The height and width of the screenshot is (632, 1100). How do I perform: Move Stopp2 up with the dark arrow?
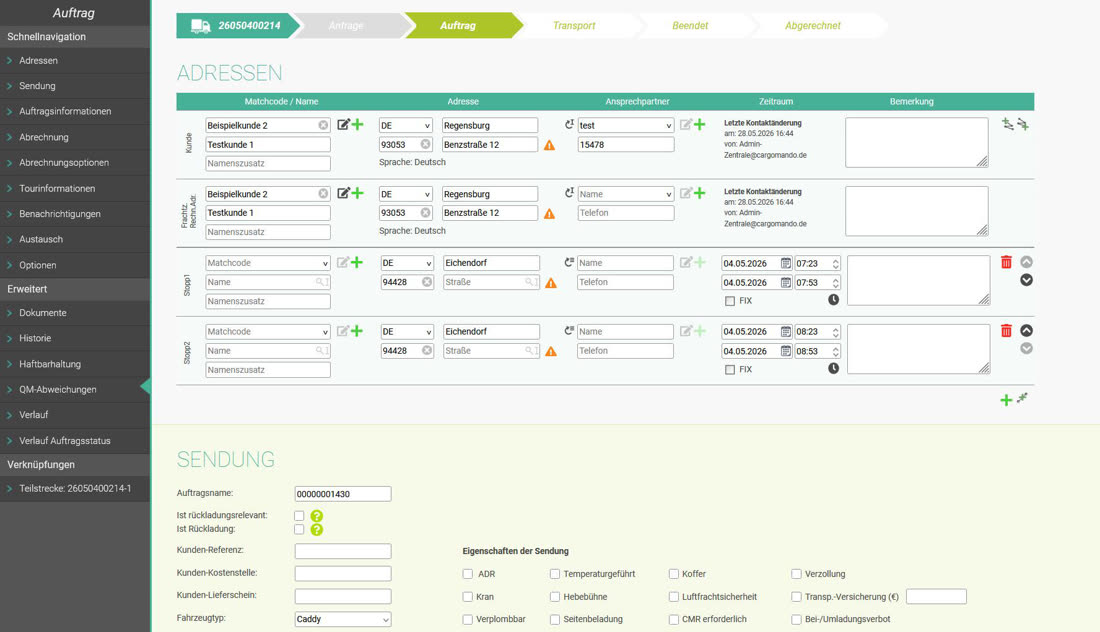pos(1026,330)
